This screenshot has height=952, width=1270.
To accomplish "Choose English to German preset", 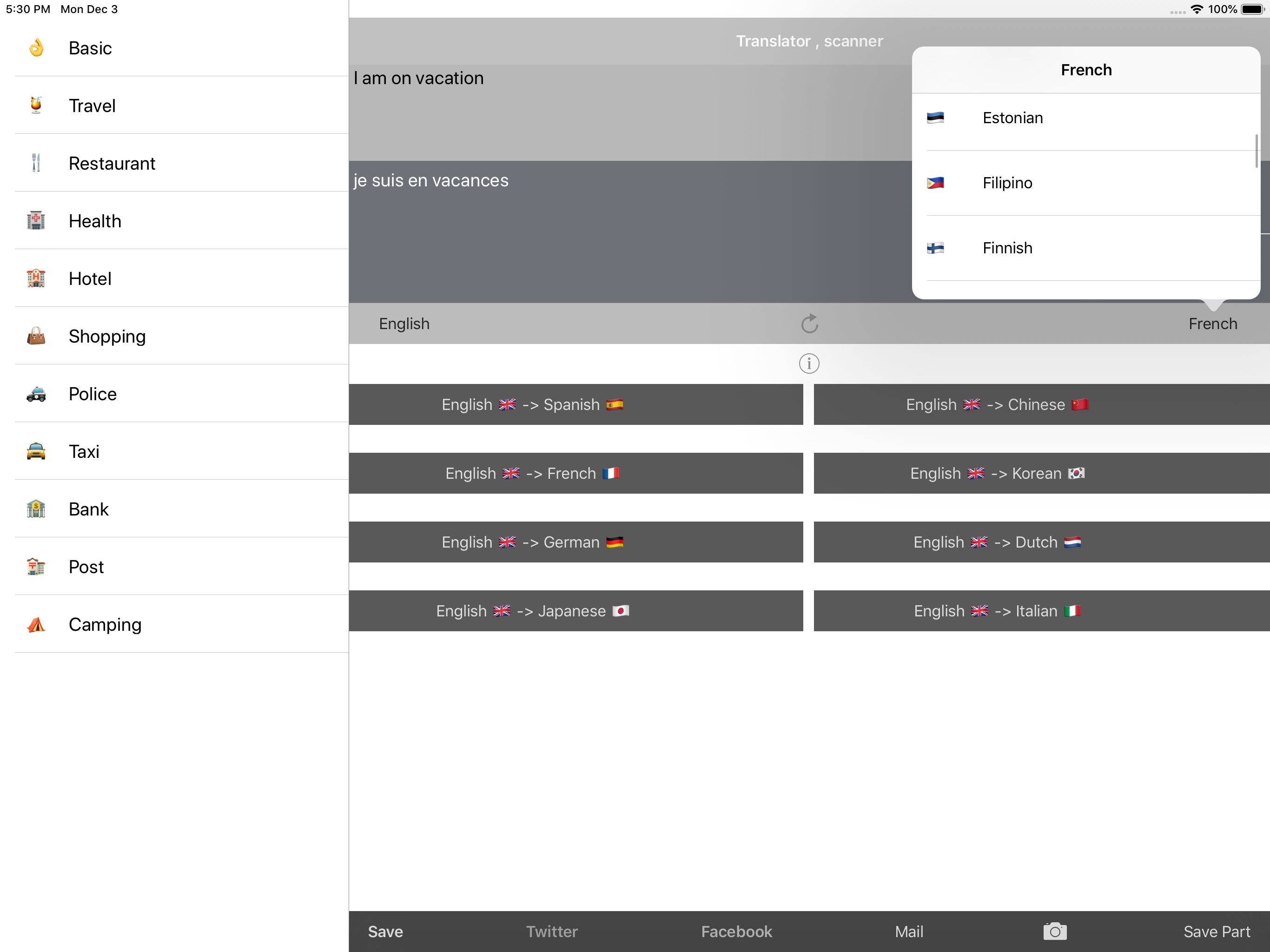I will click(x=576, y=542).
